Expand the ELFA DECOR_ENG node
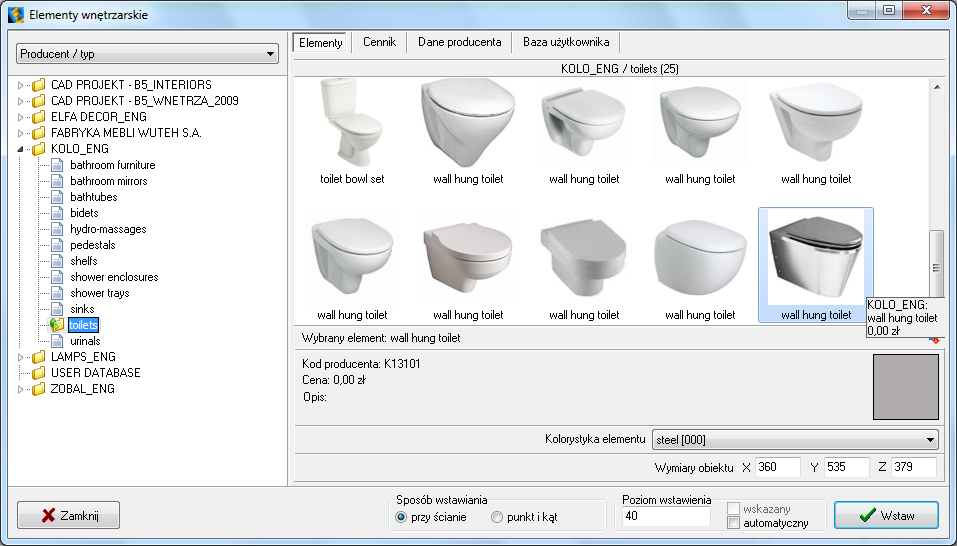The image size is (957, 546). (20, 117)
